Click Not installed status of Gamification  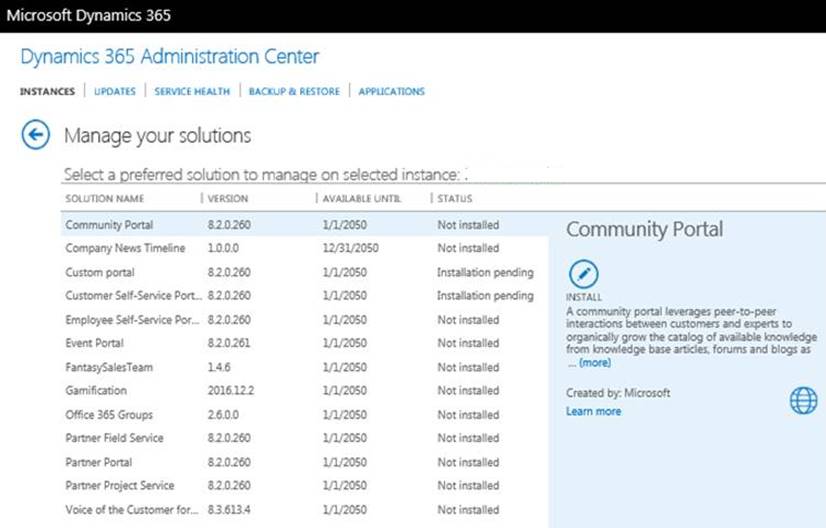tap(468, 390)
